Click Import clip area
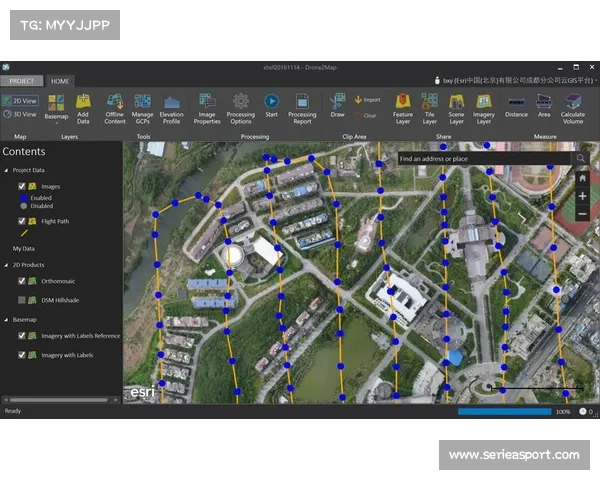 click(x=367, y=100)
